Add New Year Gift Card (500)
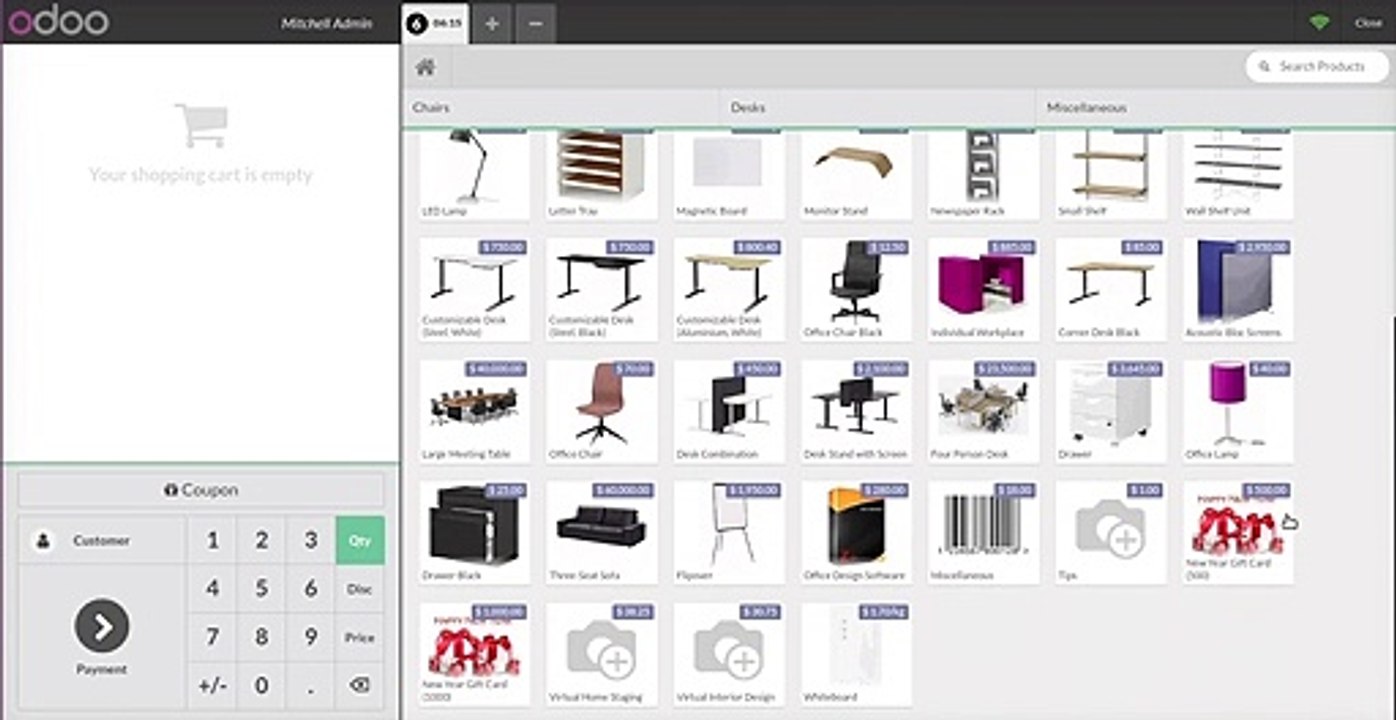Viewport: 1396px width, 720px height. coord(1238,533)
